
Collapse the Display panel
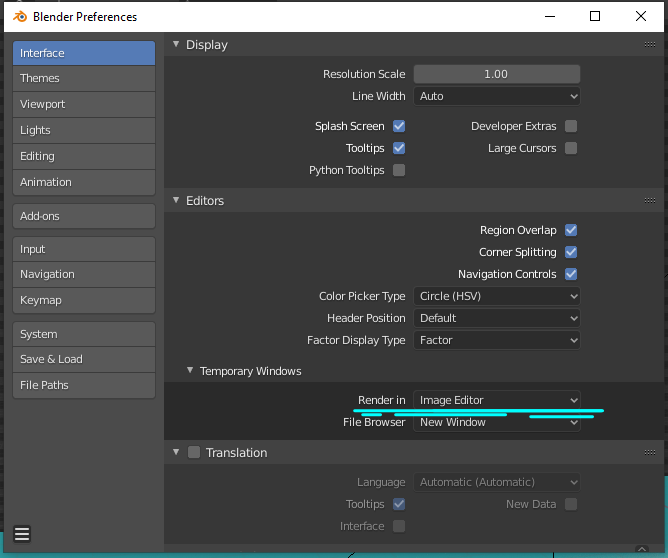(176, 44)
